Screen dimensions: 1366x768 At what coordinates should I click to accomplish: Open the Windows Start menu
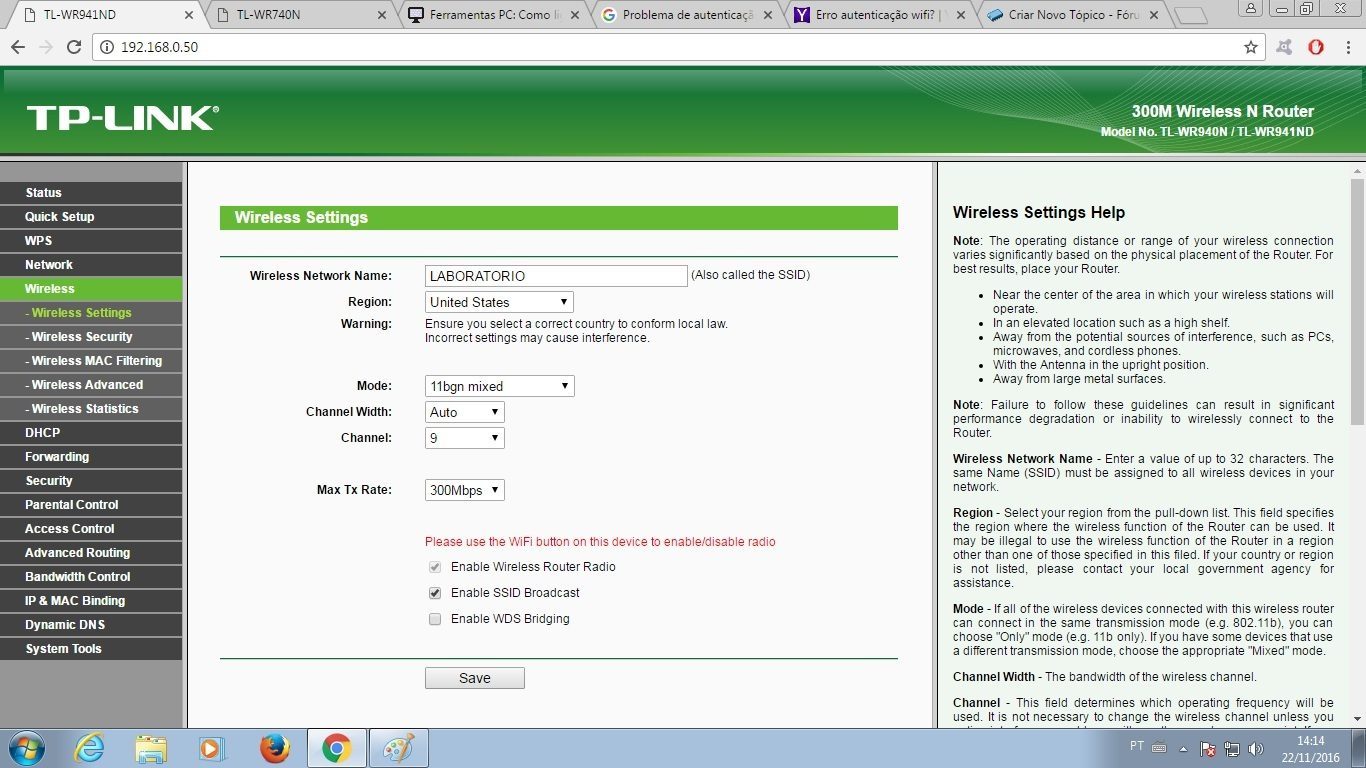coord(27,748)
